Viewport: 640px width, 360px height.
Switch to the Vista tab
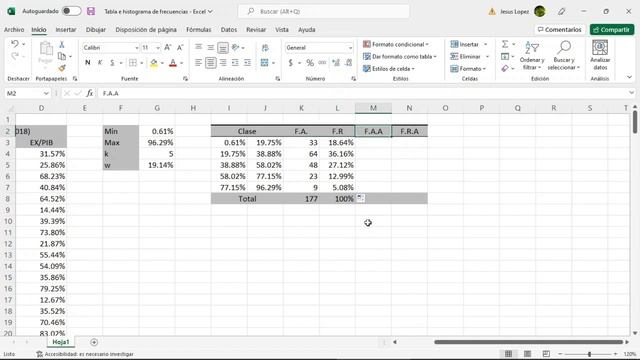pyautogui.click(x=282, y=30)
